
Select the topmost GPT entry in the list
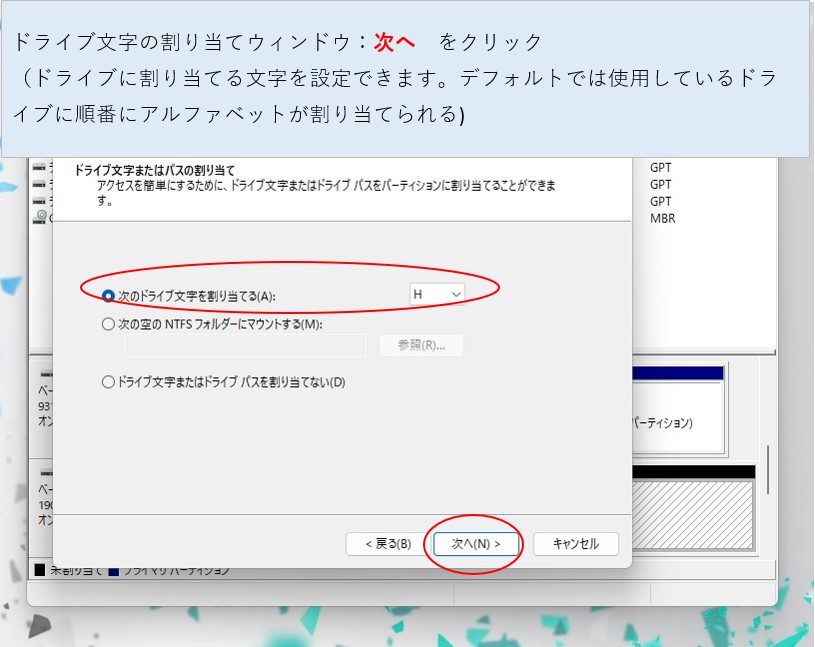click(660, 168)
